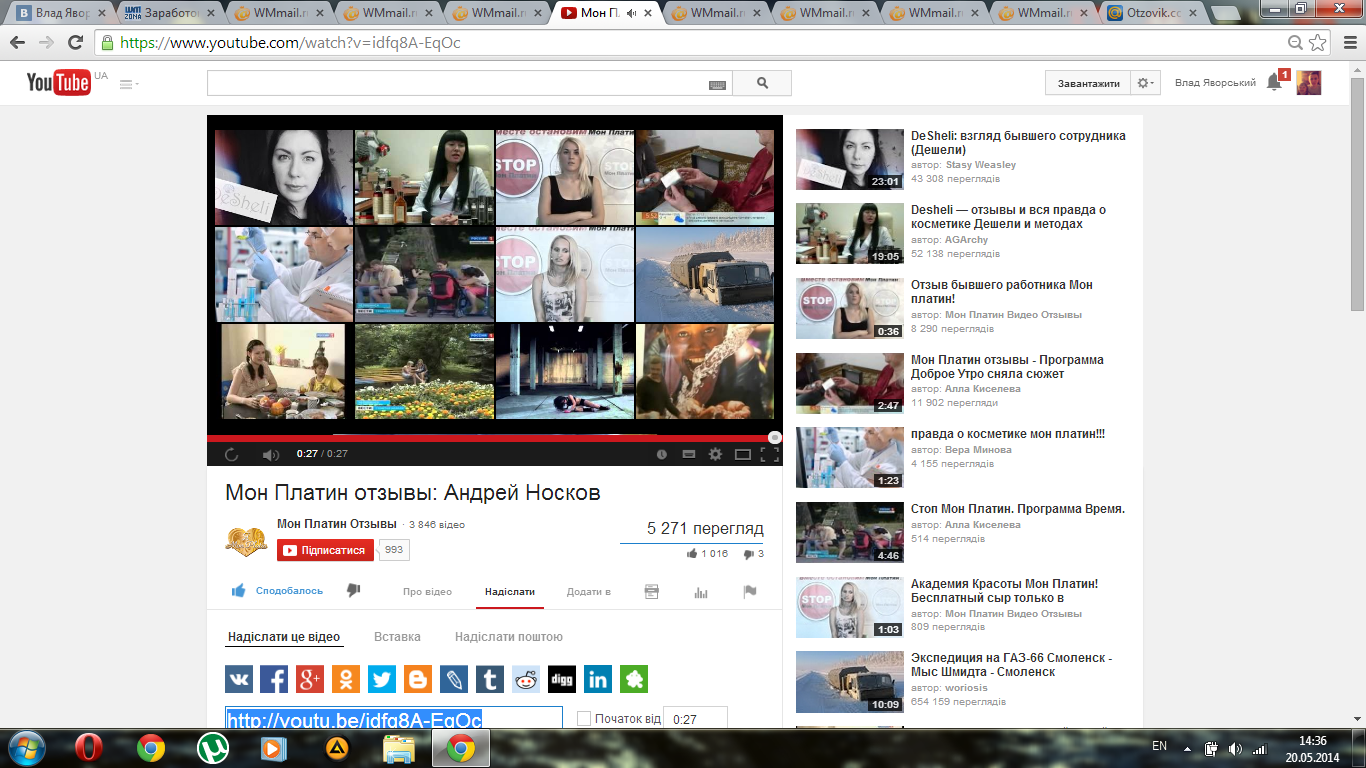Open 'правда о косметике мон платин!!!' video
Viewport: 1366px width, 768px height.
click(1008, 435)
